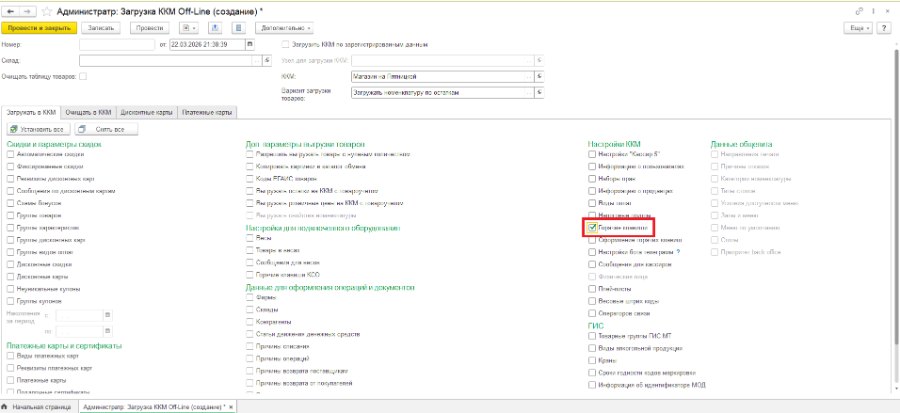The height and width of the screenshot is (413, 900).
Task: Enable the Контрагенты checkbox
Action: pos(249,322)
